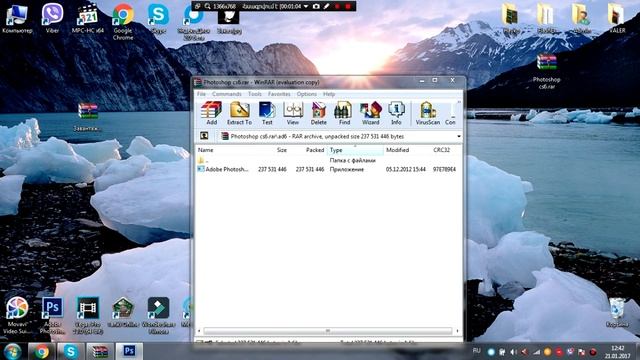Open the Viber desktop shortcut

pos(52,18)
